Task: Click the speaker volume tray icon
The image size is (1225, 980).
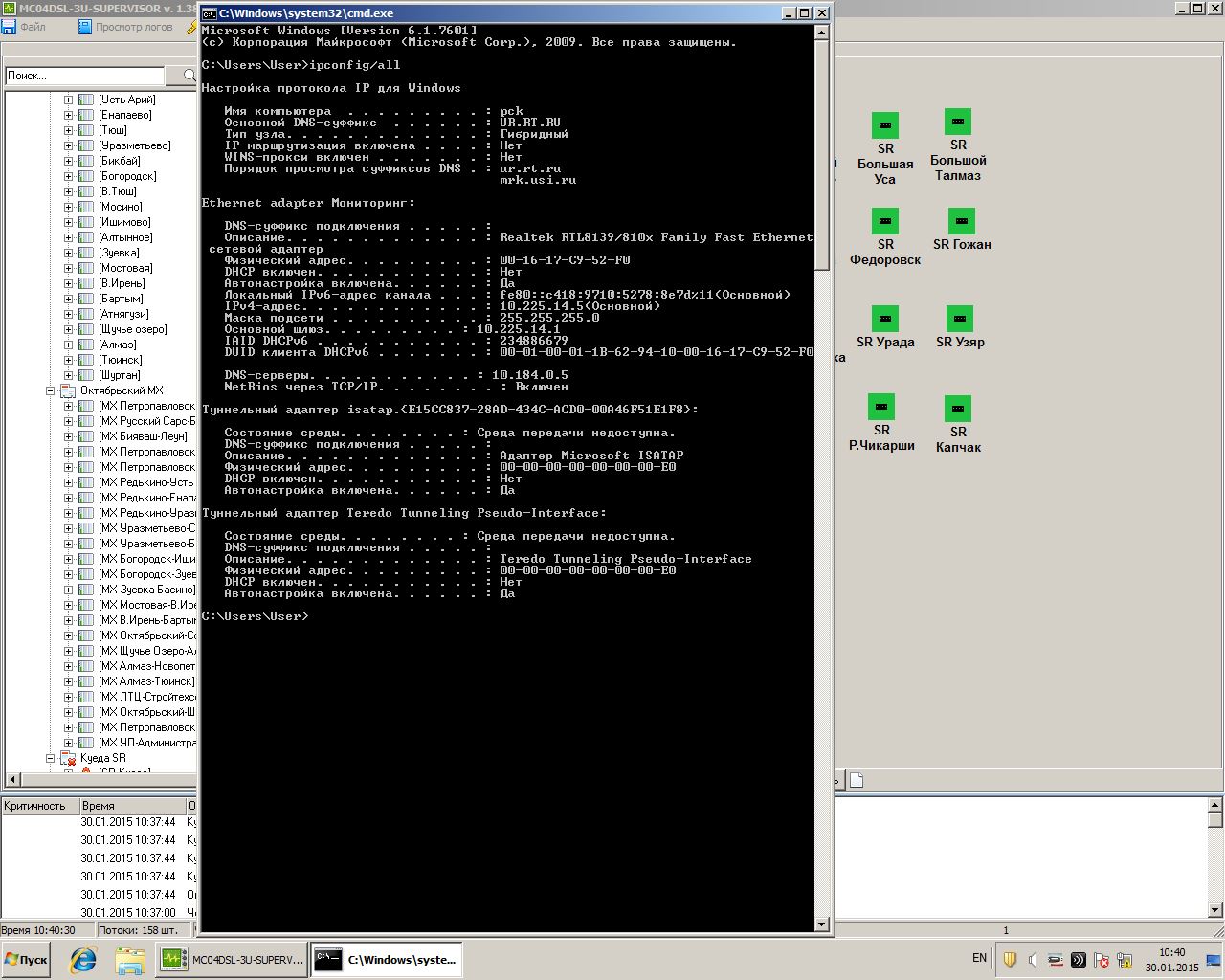Action: [x=1033, y=959]
